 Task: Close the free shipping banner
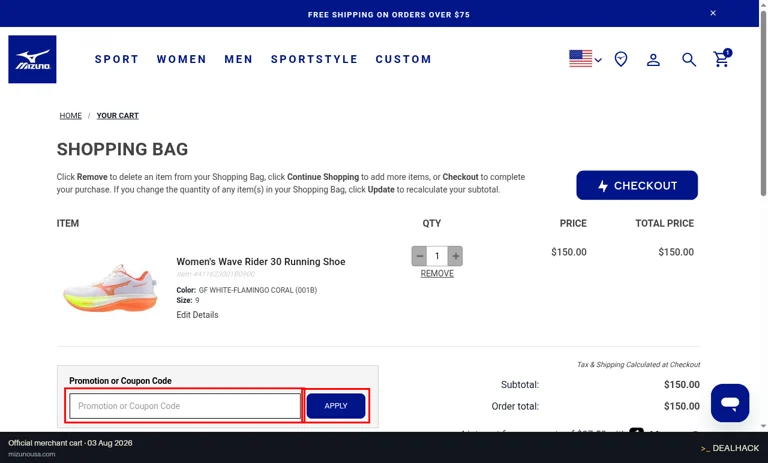pyautogui.click(x=713, y=13)
